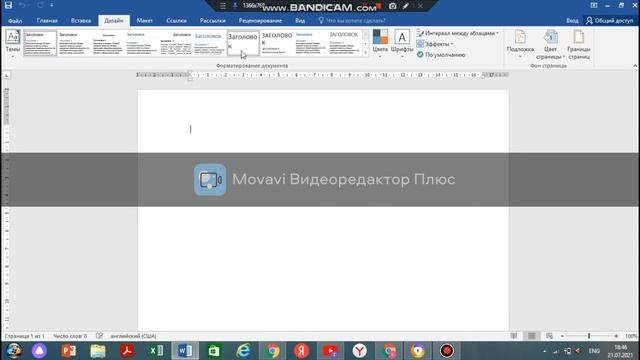This screenshot has height=360, width=640.
Task: Apply the blue Заголовок style set
Action: pyautogui.click(x=209, y=43)
